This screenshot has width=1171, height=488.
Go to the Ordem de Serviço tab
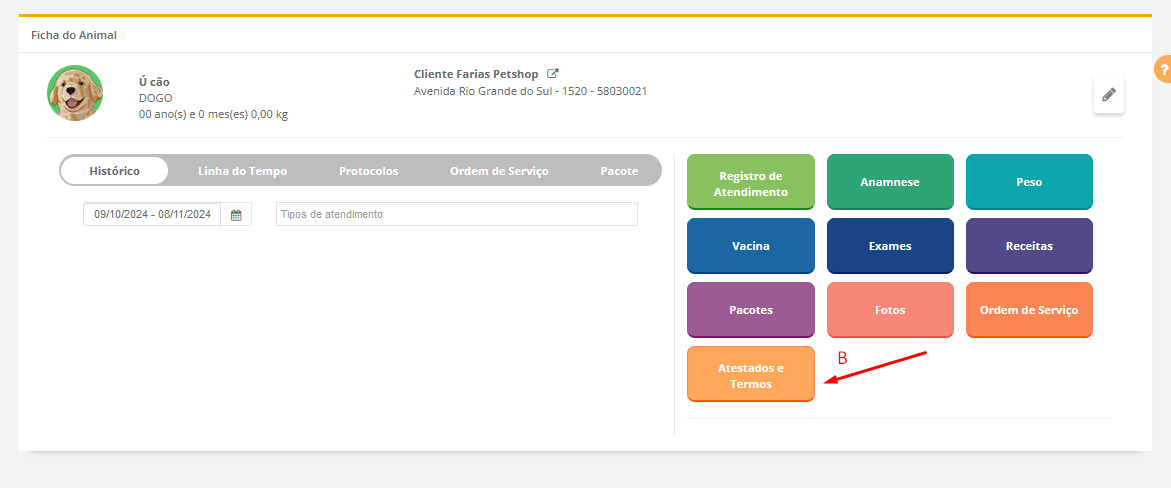[x=499, y=171]
